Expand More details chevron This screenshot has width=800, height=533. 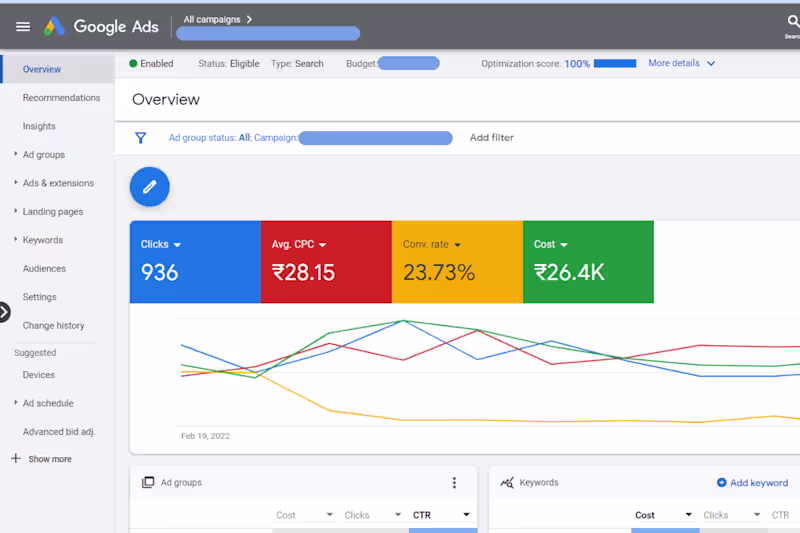[x=711, y=64]
